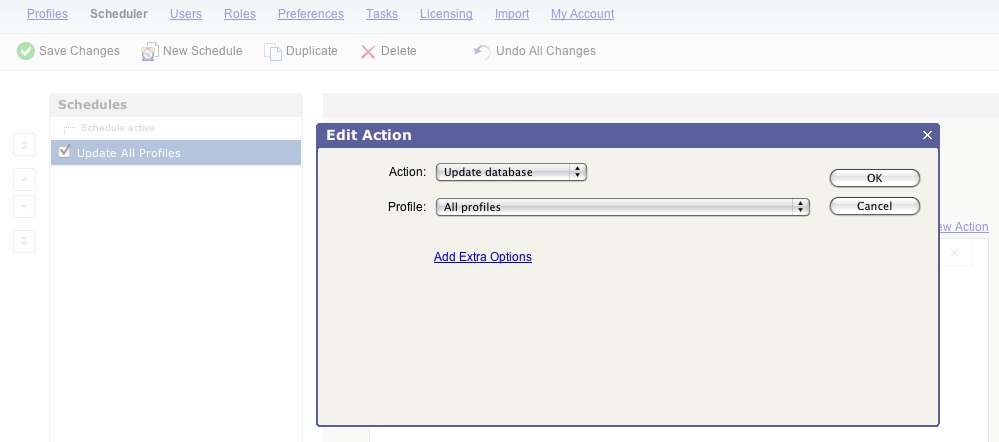
Task: Move schedule to bottom with double-down arrow
Action: click(x=24, y=241)
